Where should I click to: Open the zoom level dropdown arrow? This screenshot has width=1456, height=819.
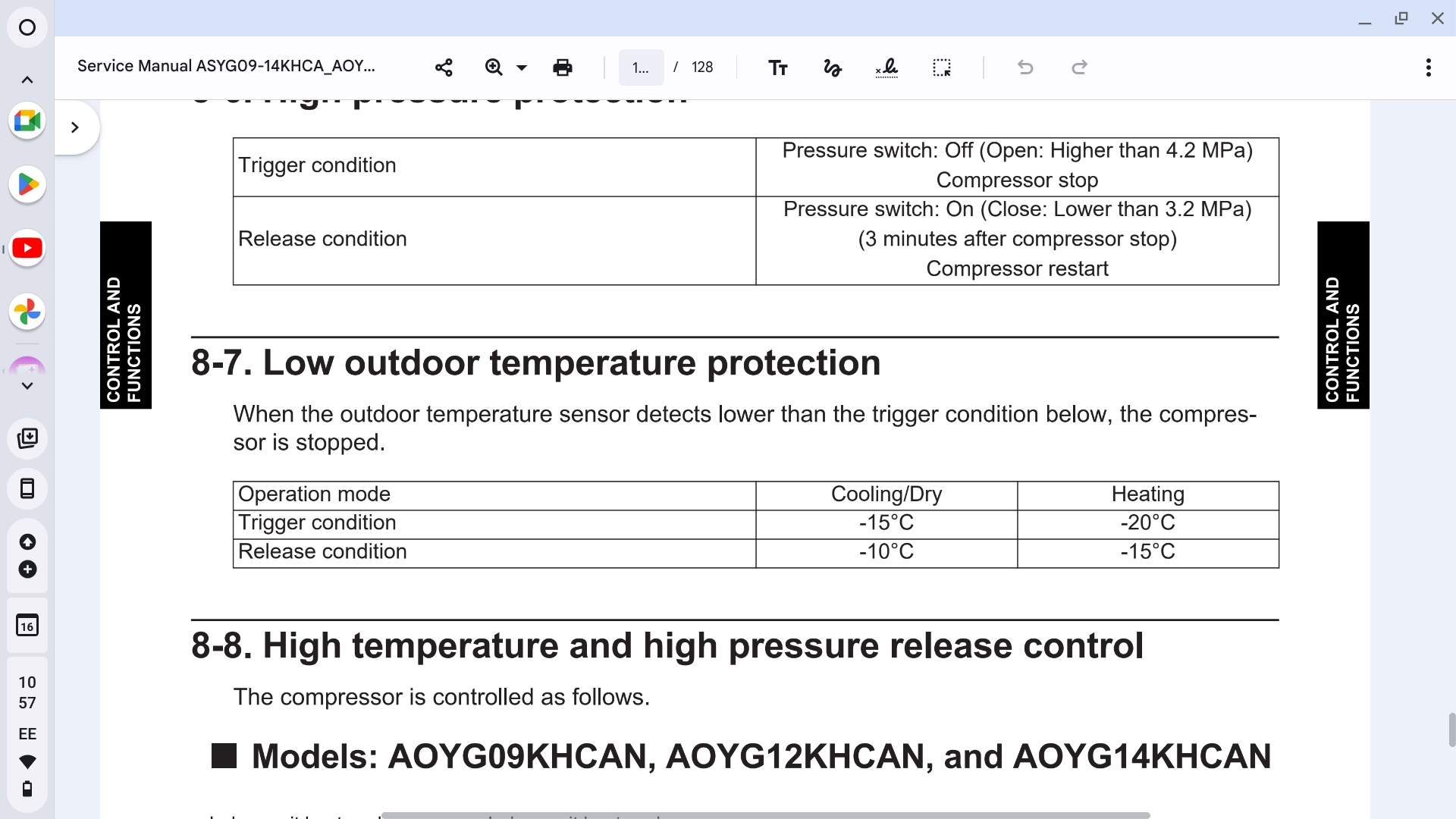[x=522, y=67]
